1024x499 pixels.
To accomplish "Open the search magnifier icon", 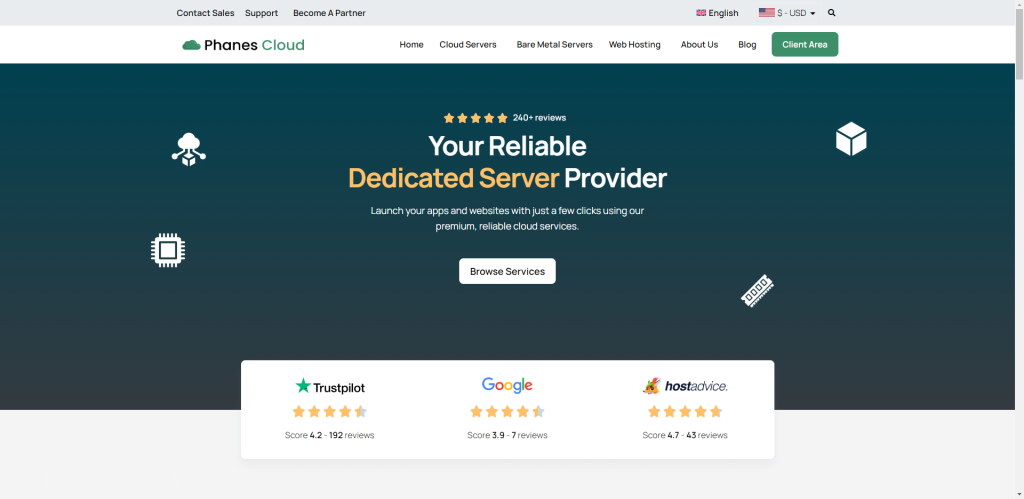I will [x=831, y=13].
